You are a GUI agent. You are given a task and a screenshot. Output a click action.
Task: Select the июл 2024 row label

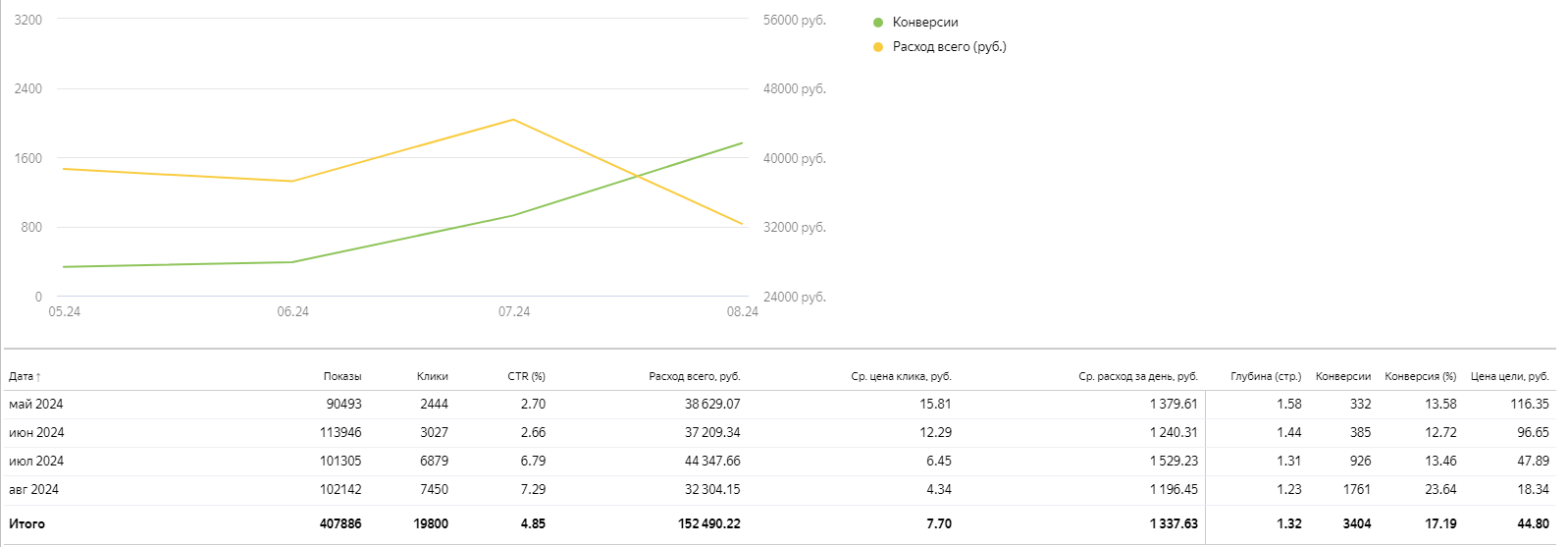click(x=36, y=461)
